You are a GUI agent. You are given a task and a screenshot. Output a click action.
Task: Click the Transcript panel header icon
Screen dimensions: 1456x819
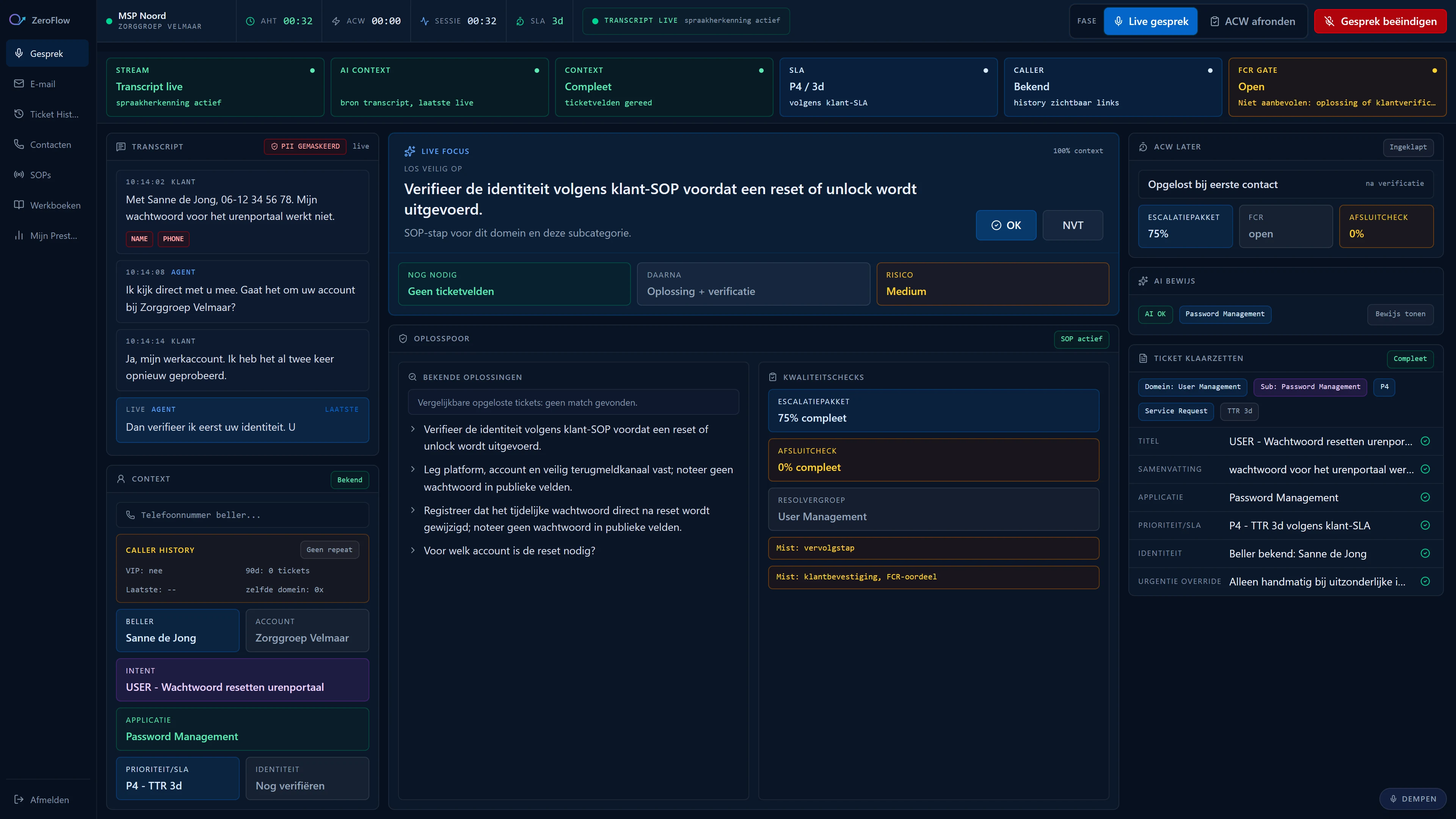[x=121, y=146]
